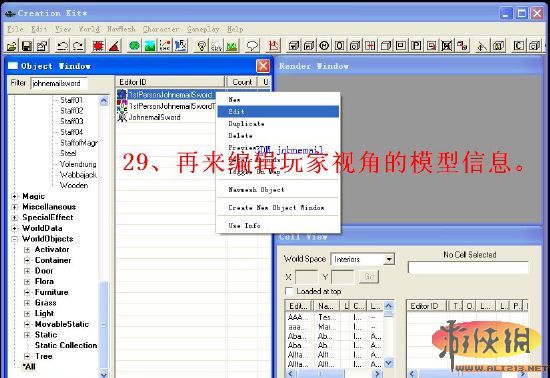Choose Create New Object Window entry
Viewport: 550px width, 378px height.
click(x=278, y=208)
